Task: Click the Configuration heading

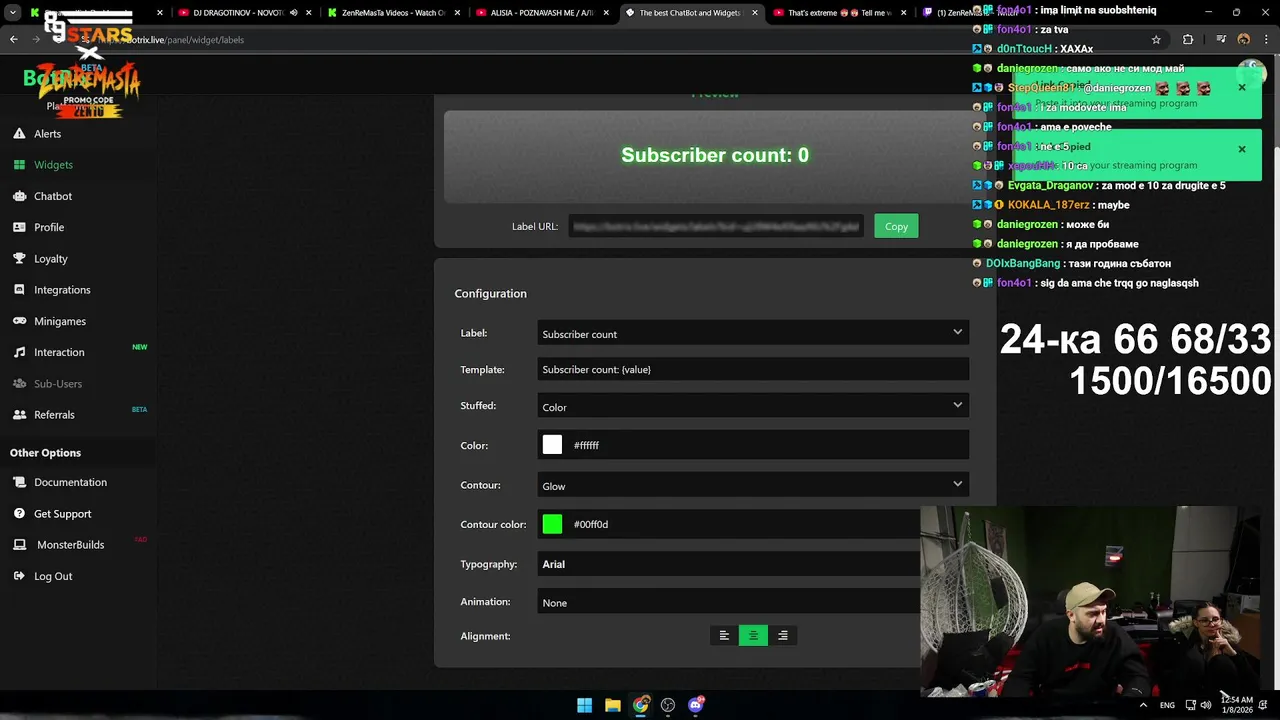Action: coord(490,293)
